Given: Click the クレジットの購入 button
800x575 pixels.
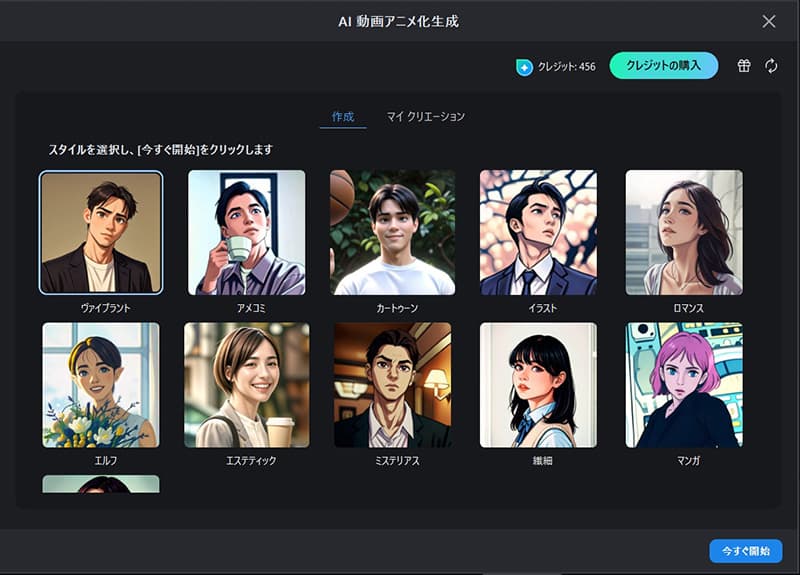Looking at the screenshot, I should [664, 65].
